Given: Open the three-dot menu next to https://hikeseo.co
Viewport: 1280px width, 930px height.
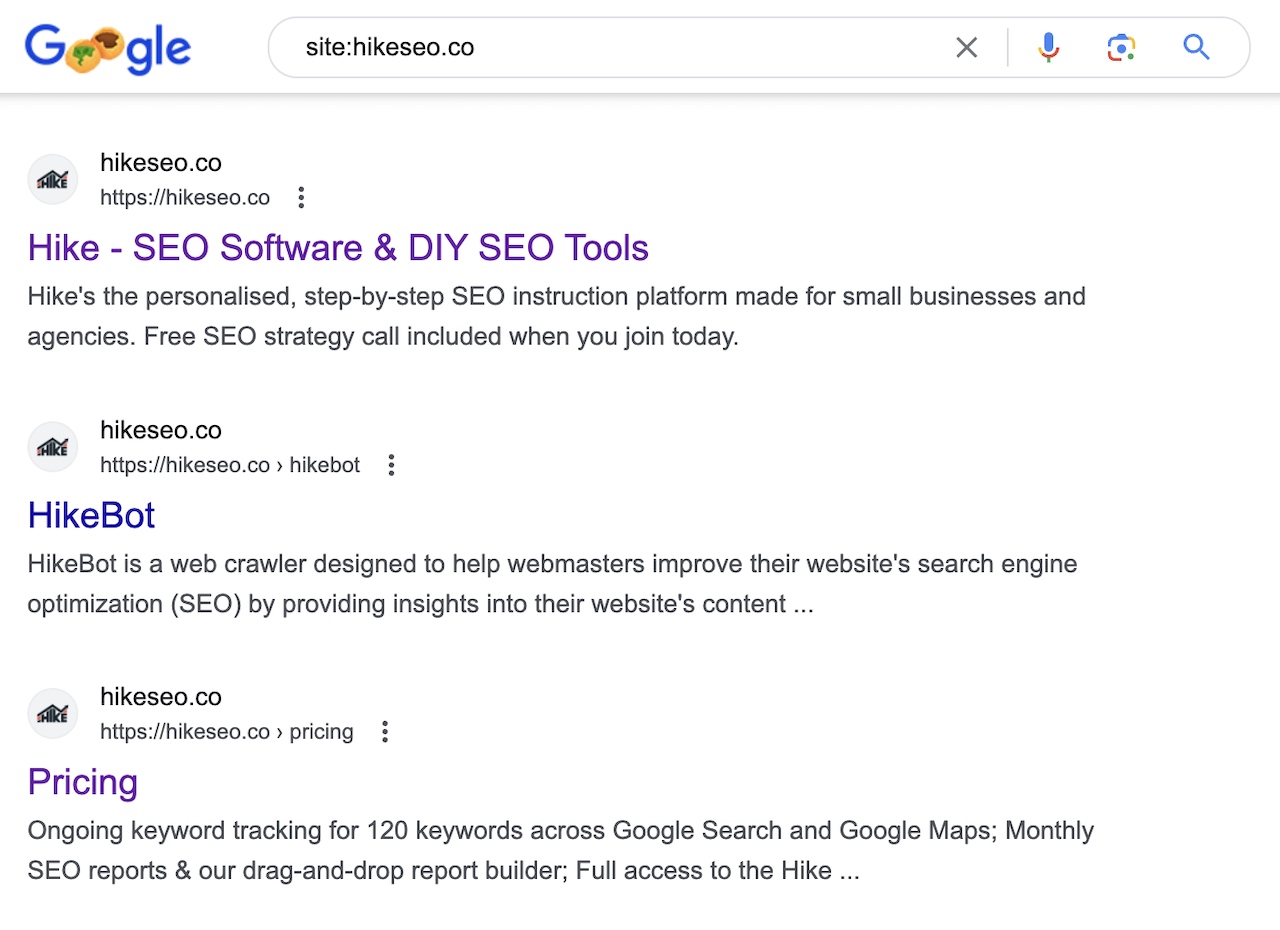Looking at the screenshot, I should click(301, 198).
